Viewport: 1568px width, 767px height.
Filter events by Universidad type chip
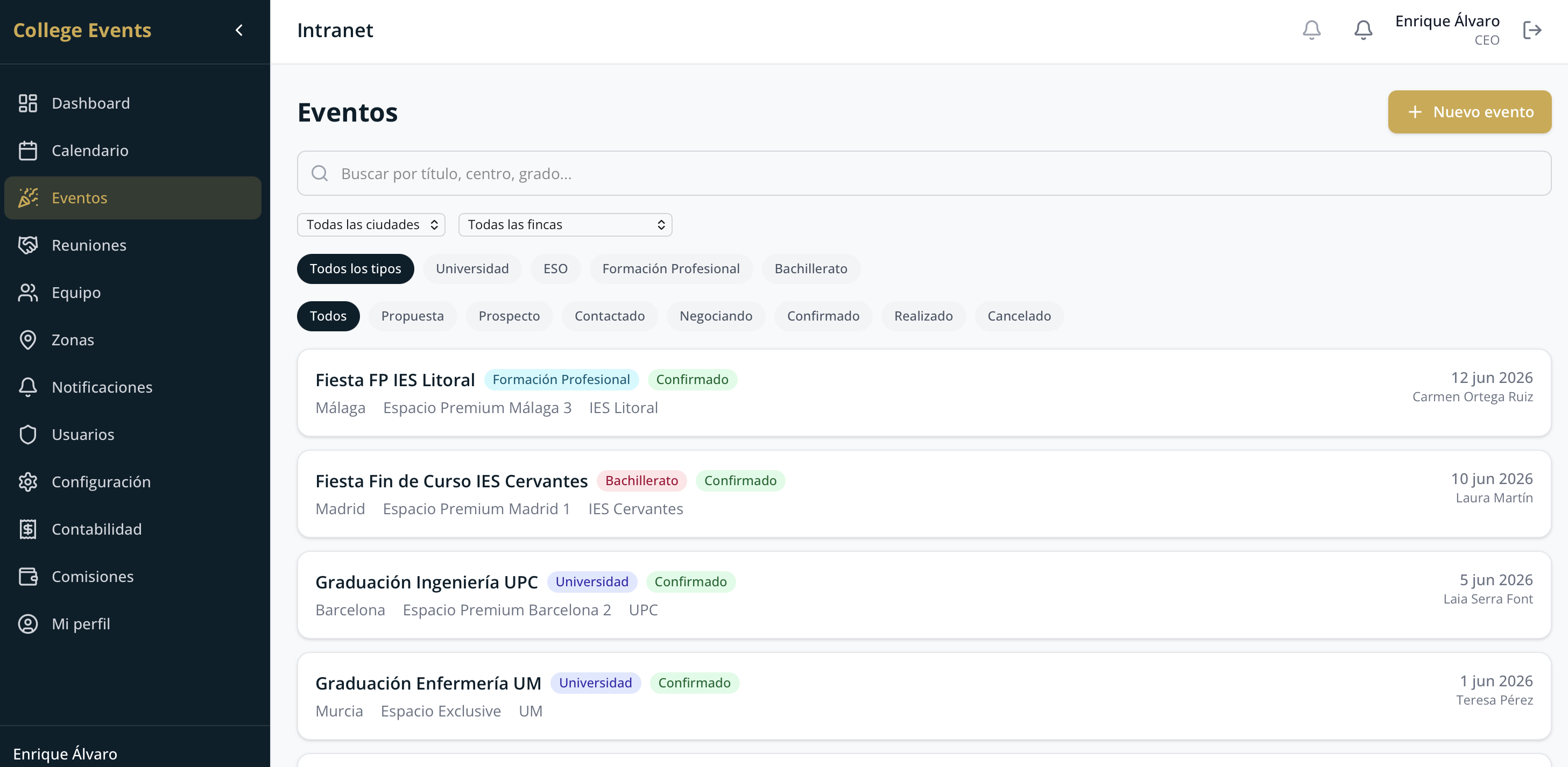[x=472, y=269]
